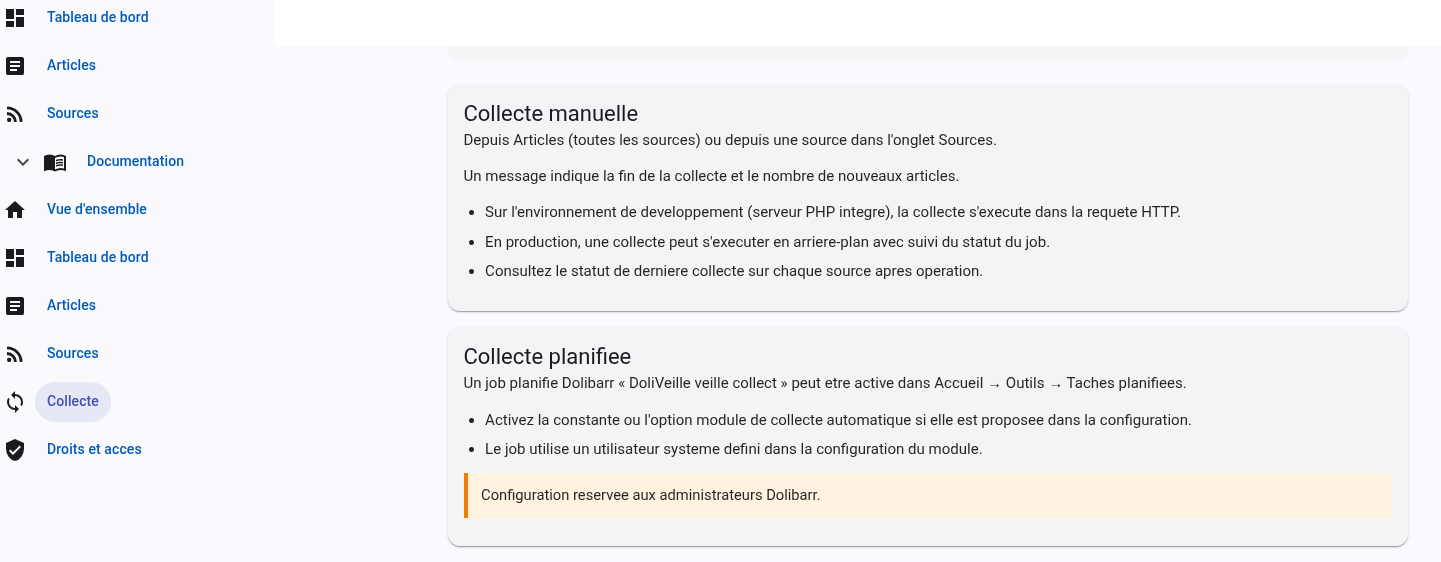1441x562 pixels.
Task: Open the top Articles sidebar link
Action: [71, 65]
